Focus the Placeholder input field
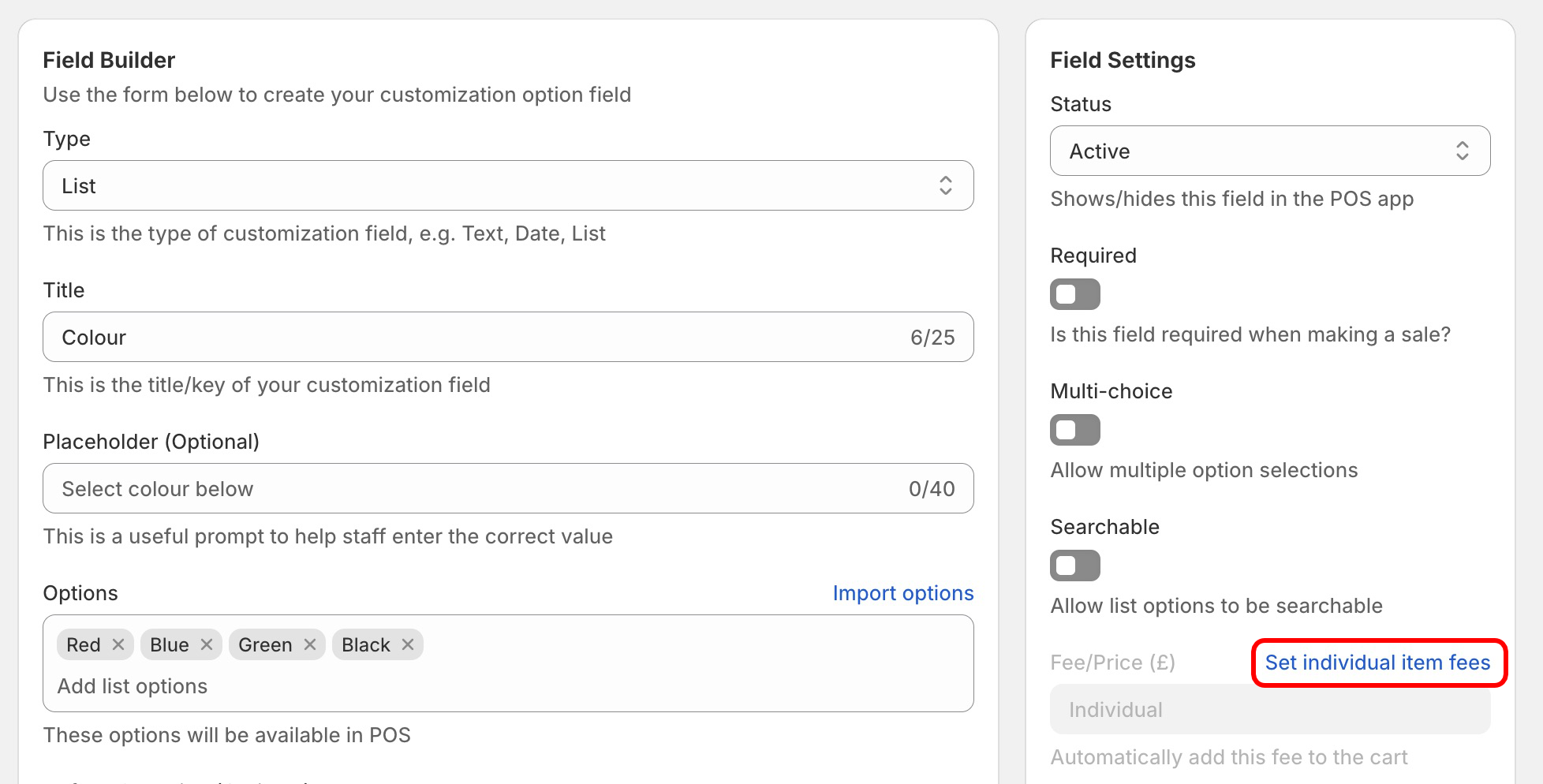The height and width of the screenshot is (784, 1543). coord(473,488)
